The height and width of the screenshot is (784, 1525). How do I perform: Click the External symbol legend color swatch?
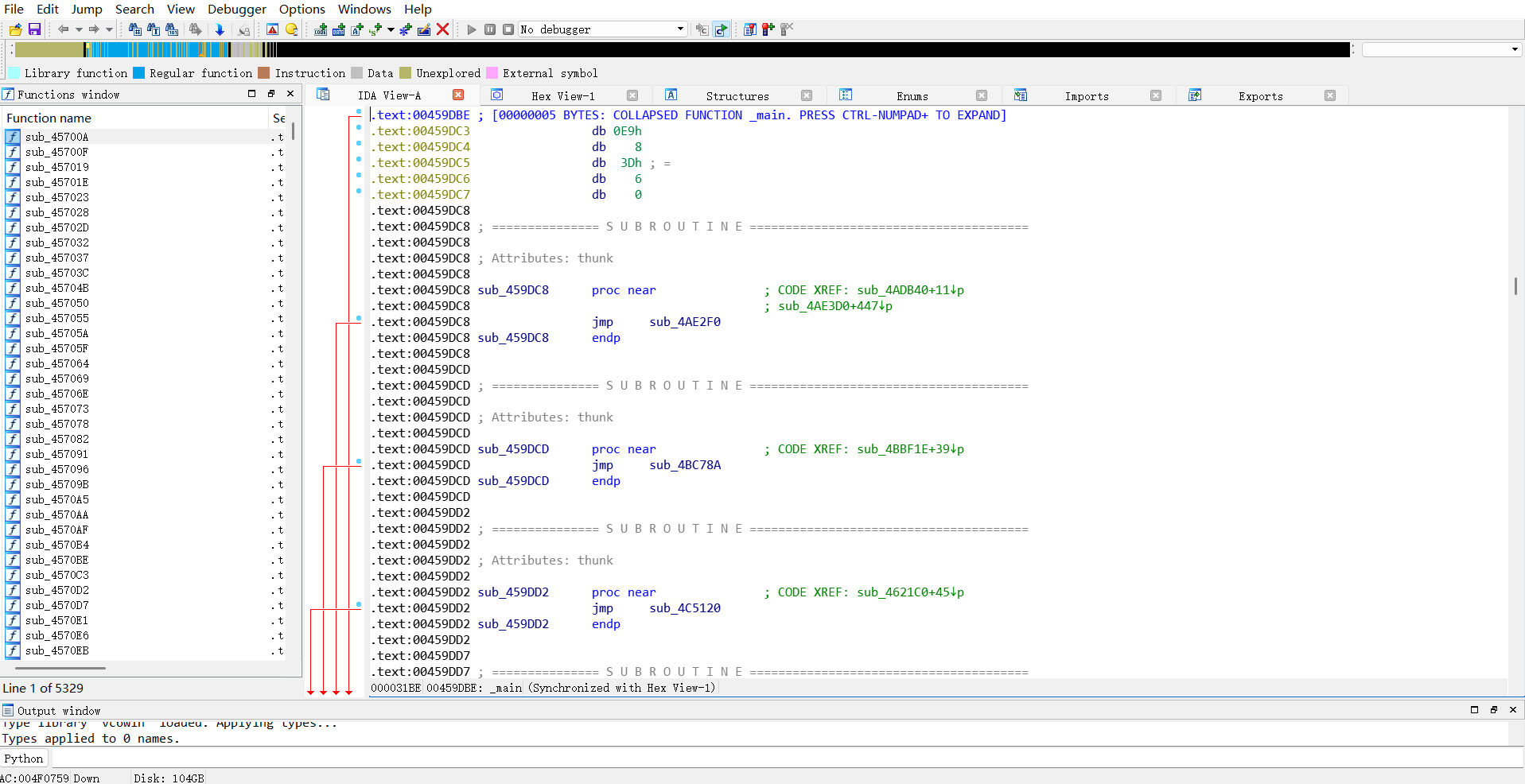(x=492, y=73)
